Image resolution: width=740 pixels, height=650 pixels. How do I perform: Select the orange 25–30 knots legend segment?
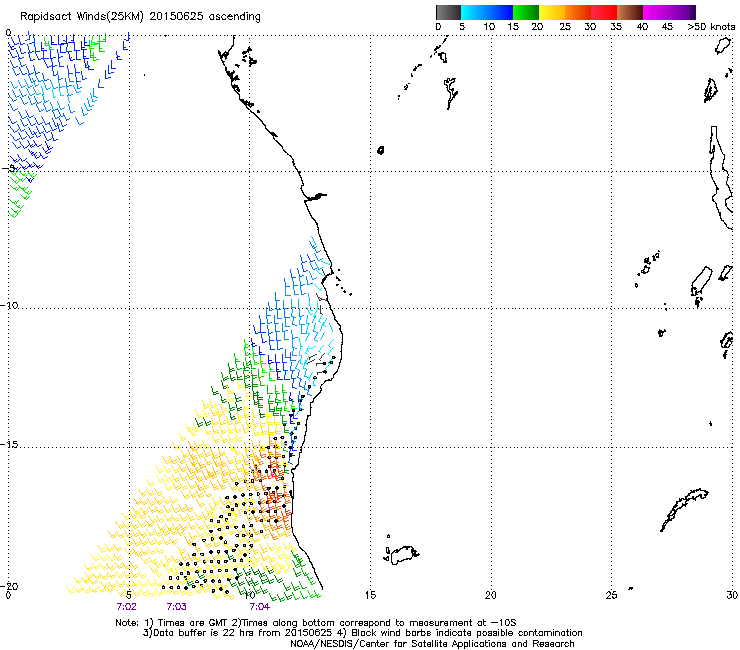[578, 12]
